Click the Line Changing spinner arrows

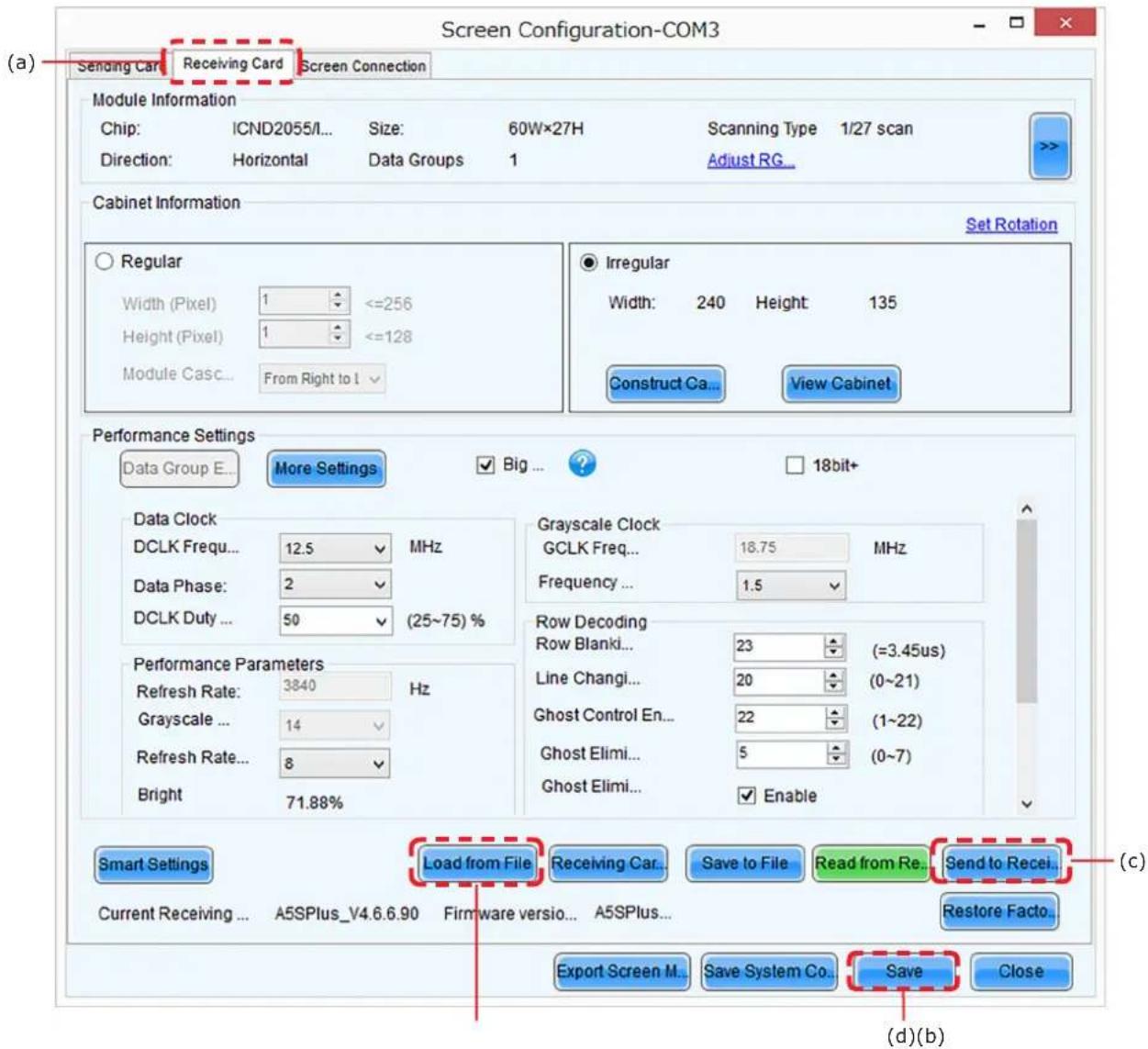[x=833, y=681]
